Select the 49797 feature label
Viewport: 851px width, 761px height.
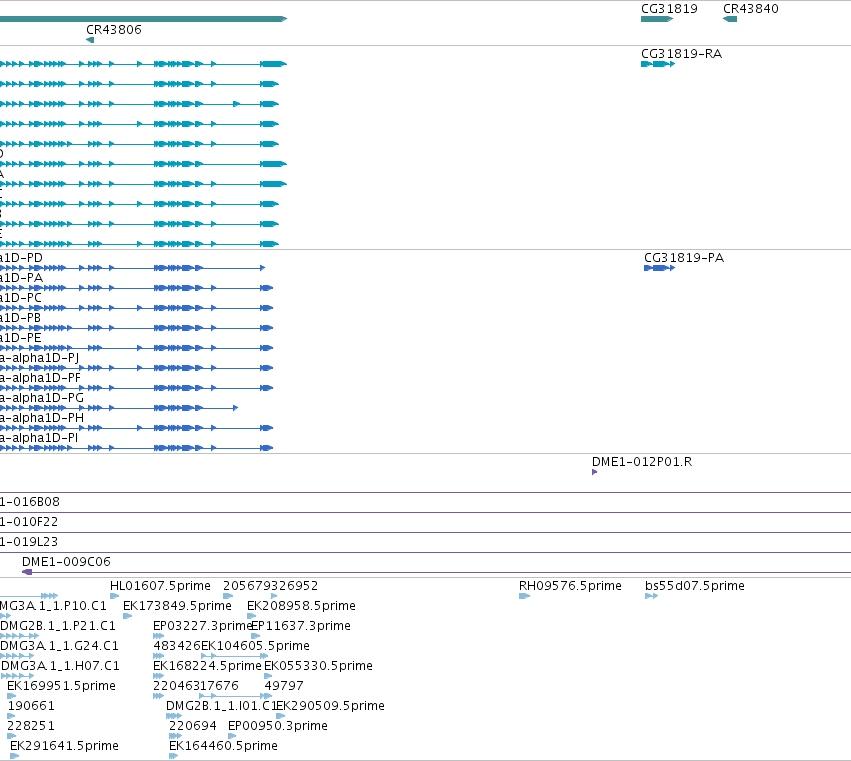284,686
